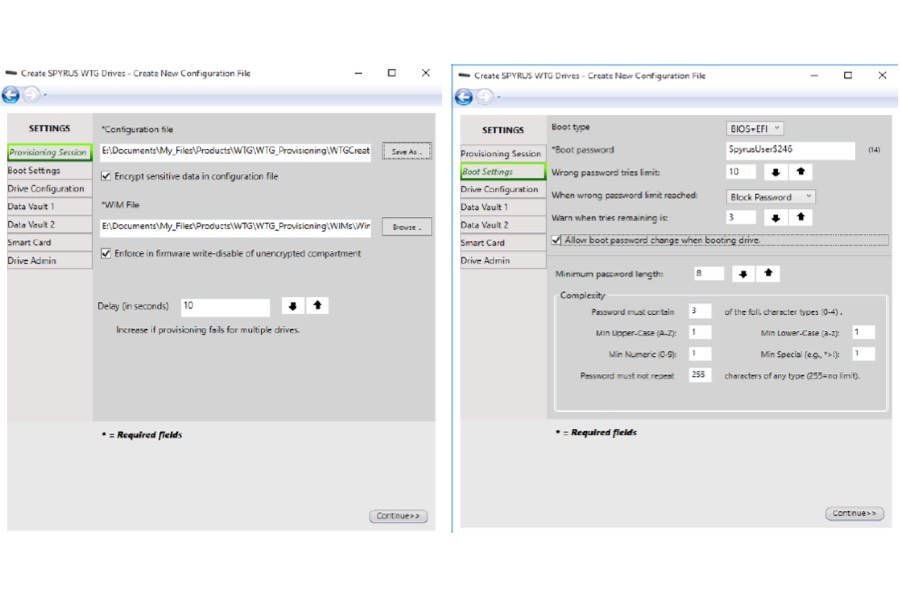The height and width of the screenshot is (600, 900).
Task: Click right window's greyed forward arrow
Action: click(x=485, y=97)
